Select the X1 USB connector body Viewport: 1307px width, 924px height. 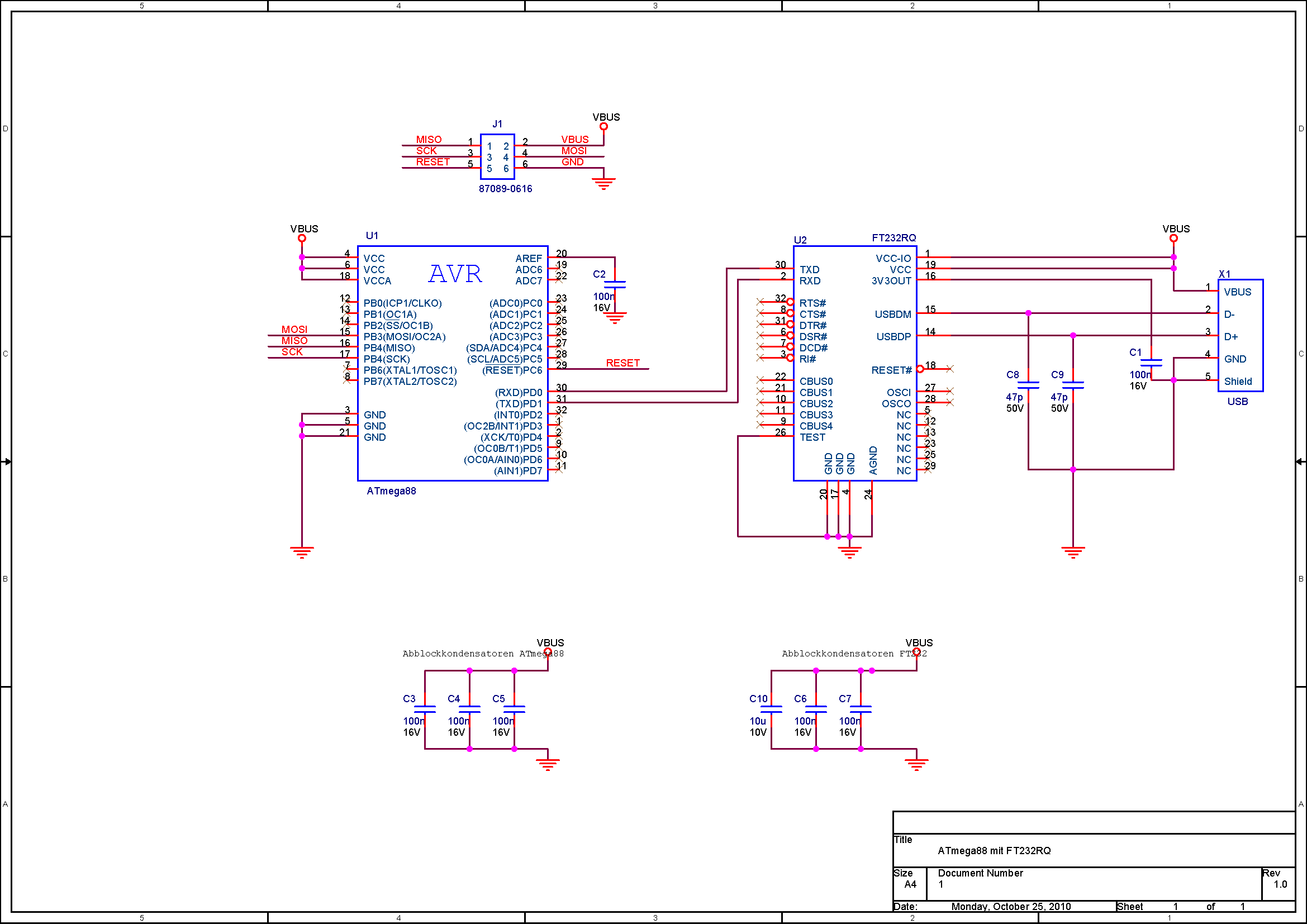coord(1241,335)
